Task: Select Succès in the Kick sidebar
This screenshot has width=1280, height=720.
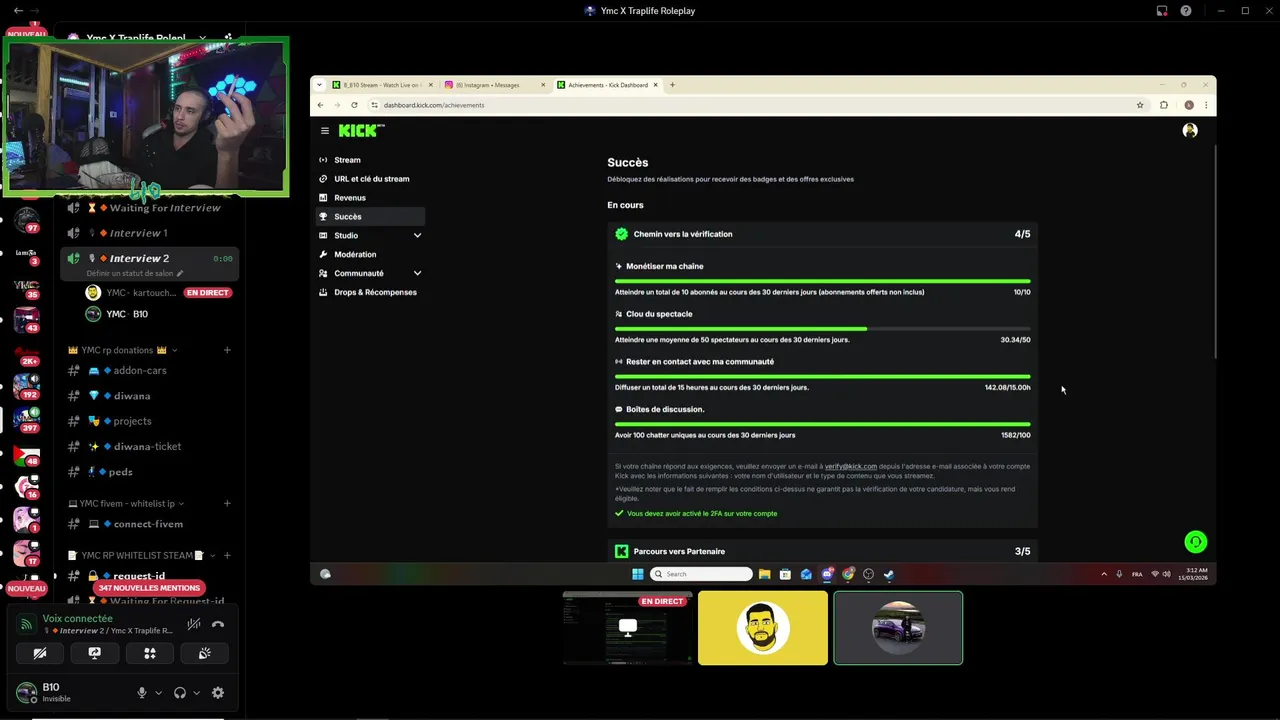Action: click(370, 217)
